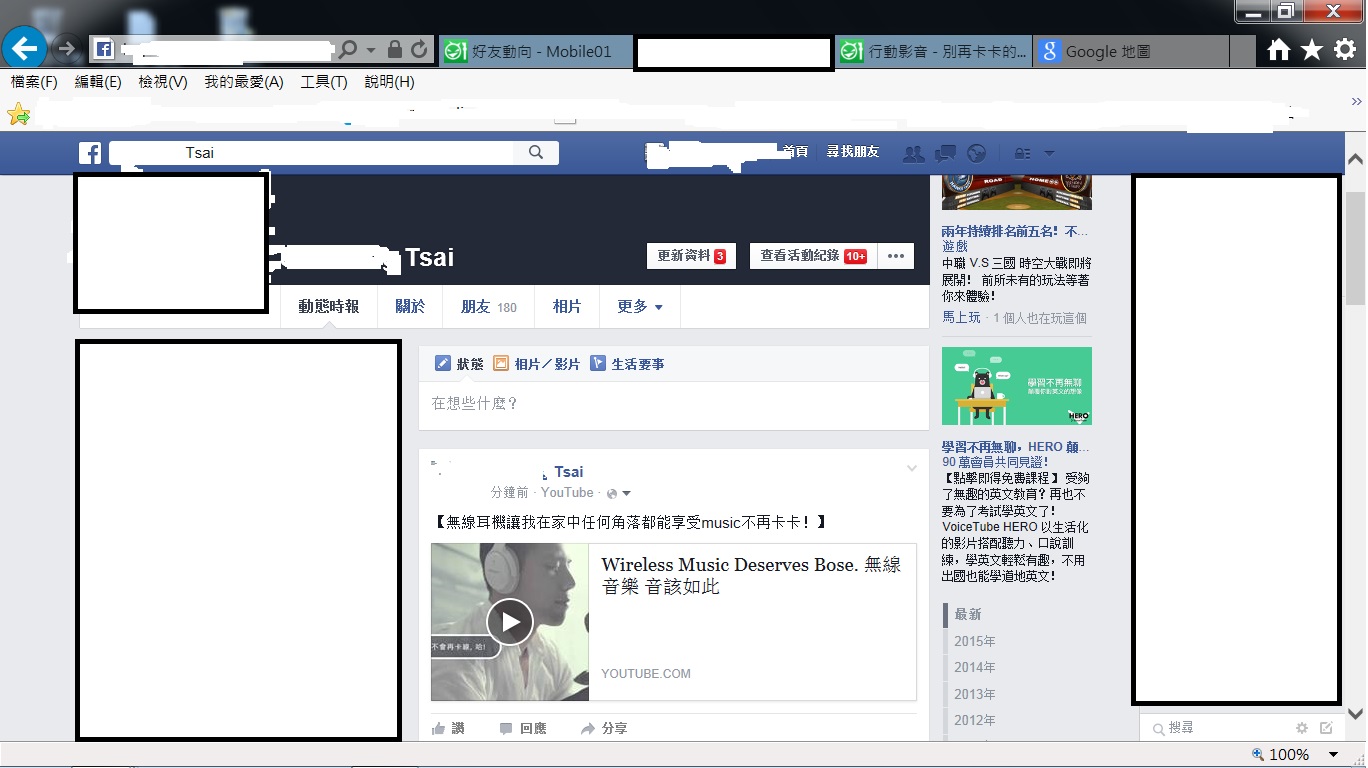Open the address bar autocomplete dropdown arrow

coord(371,49)
